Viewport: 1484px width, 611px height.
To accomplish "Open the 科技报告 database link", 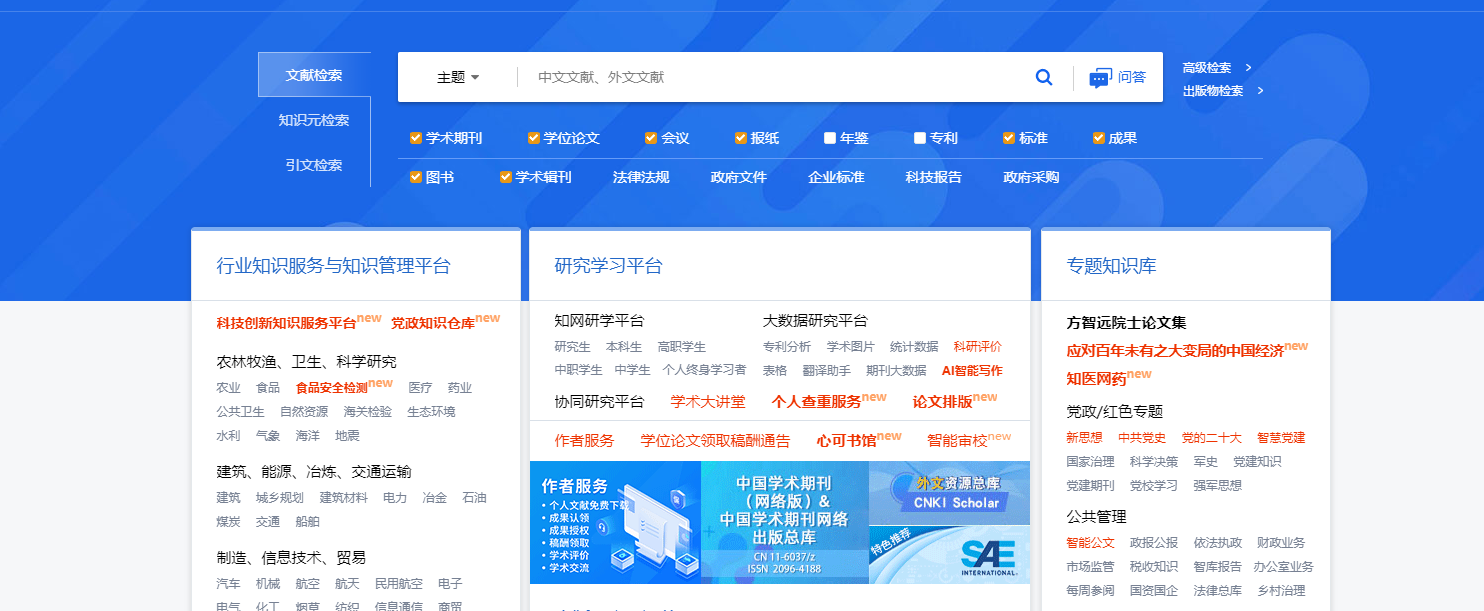I will pos(934,177).
